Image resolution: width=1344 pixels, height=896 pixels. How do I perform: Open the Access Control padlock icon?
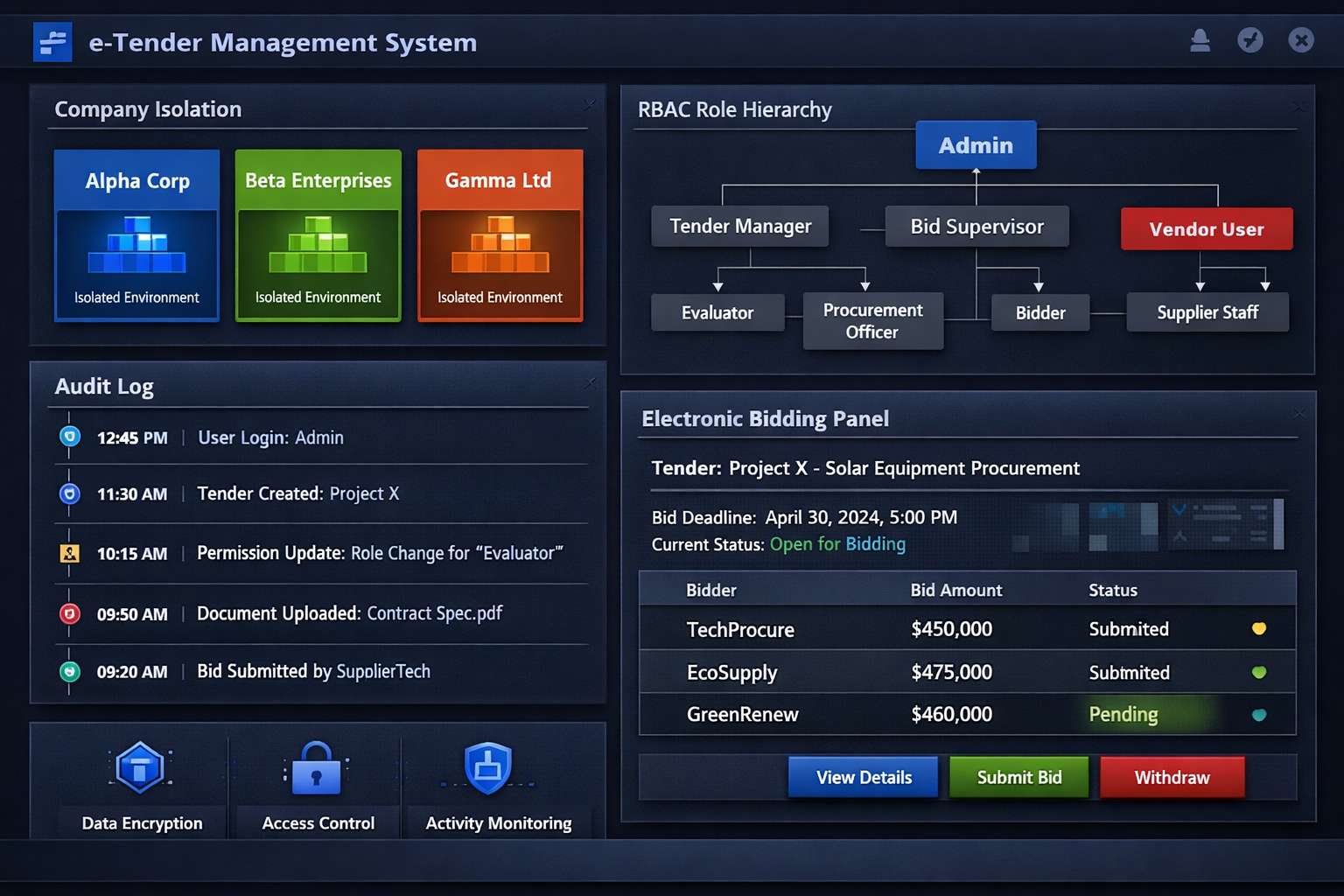[316, 768]
